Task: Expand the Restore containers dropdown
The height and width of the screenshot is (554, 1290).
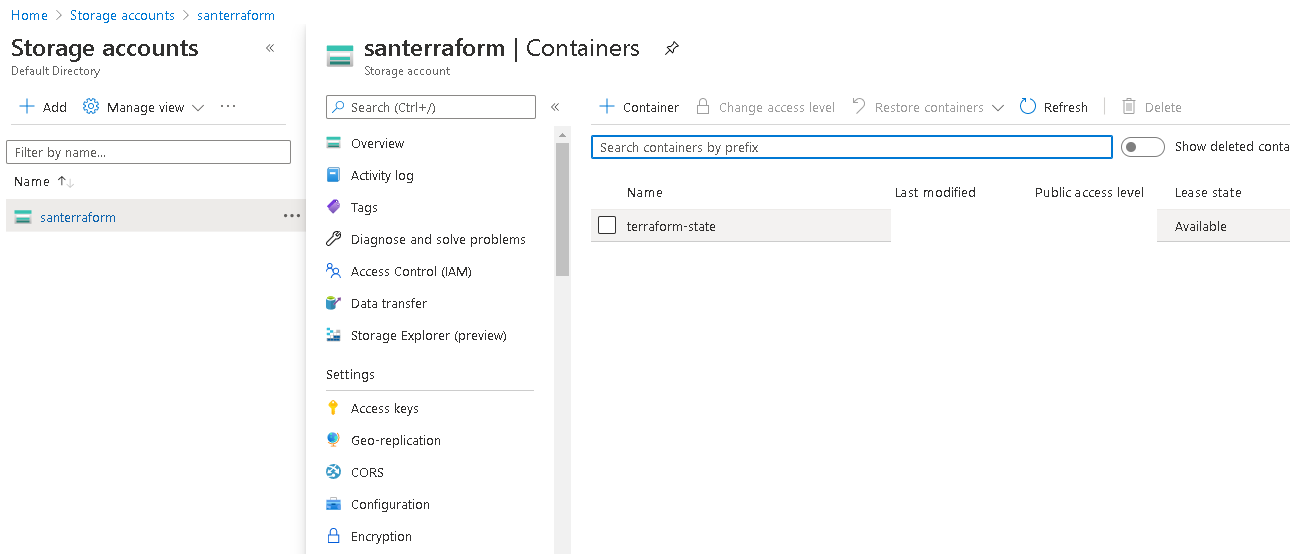Action: pos(997,108)
